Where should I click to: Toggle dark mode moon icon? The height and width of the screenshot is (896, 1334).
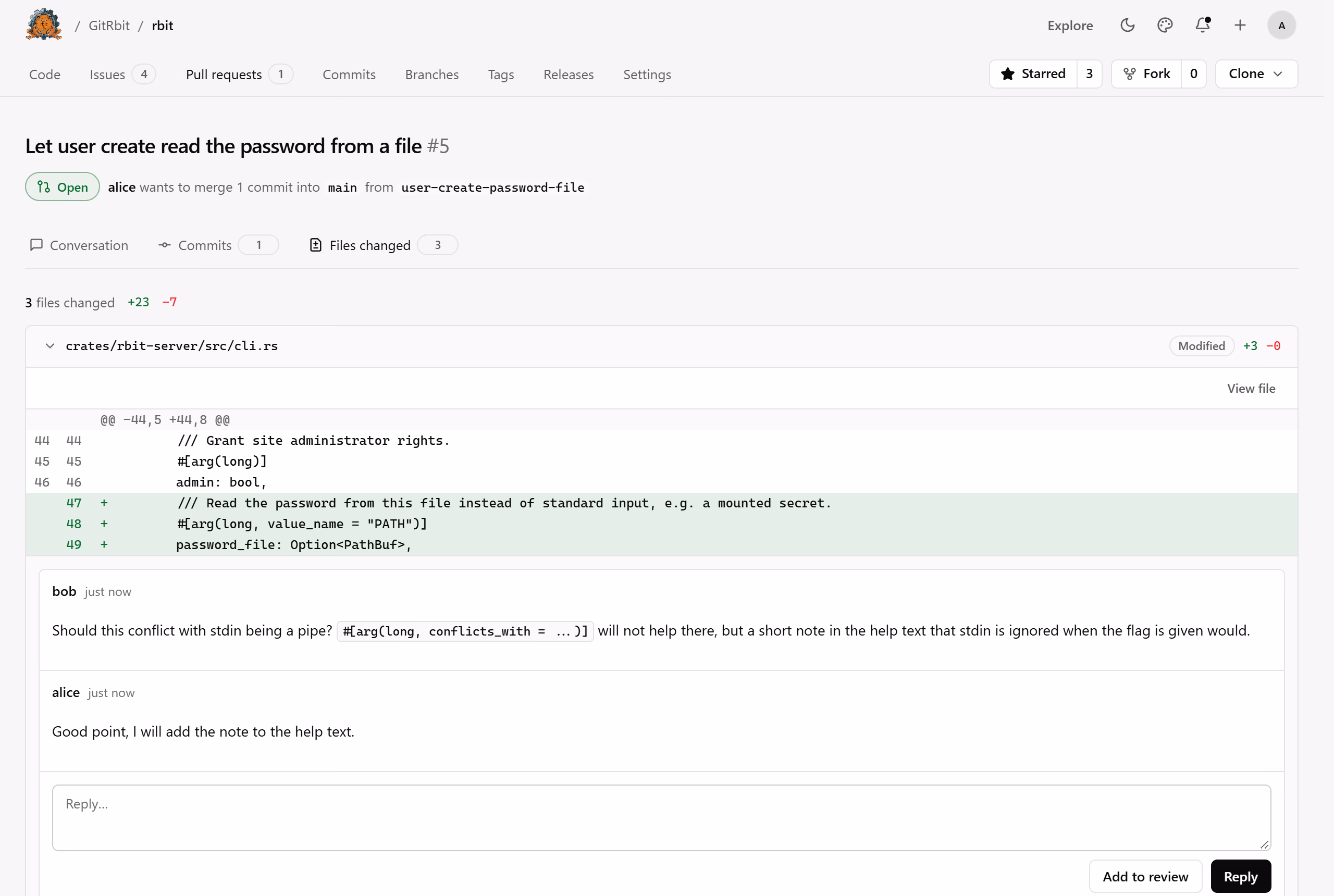[1127, 25]
